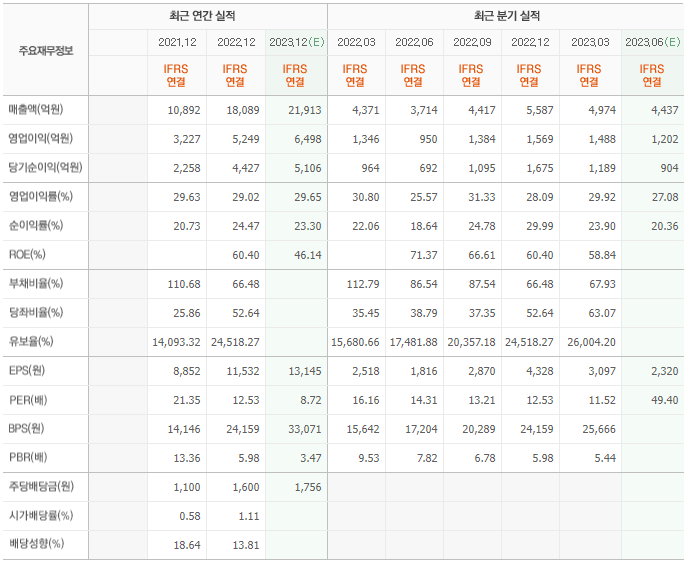Click operating margin value 31.33
The width and height of the screenshot is (686, 564).
click(482, 197)
